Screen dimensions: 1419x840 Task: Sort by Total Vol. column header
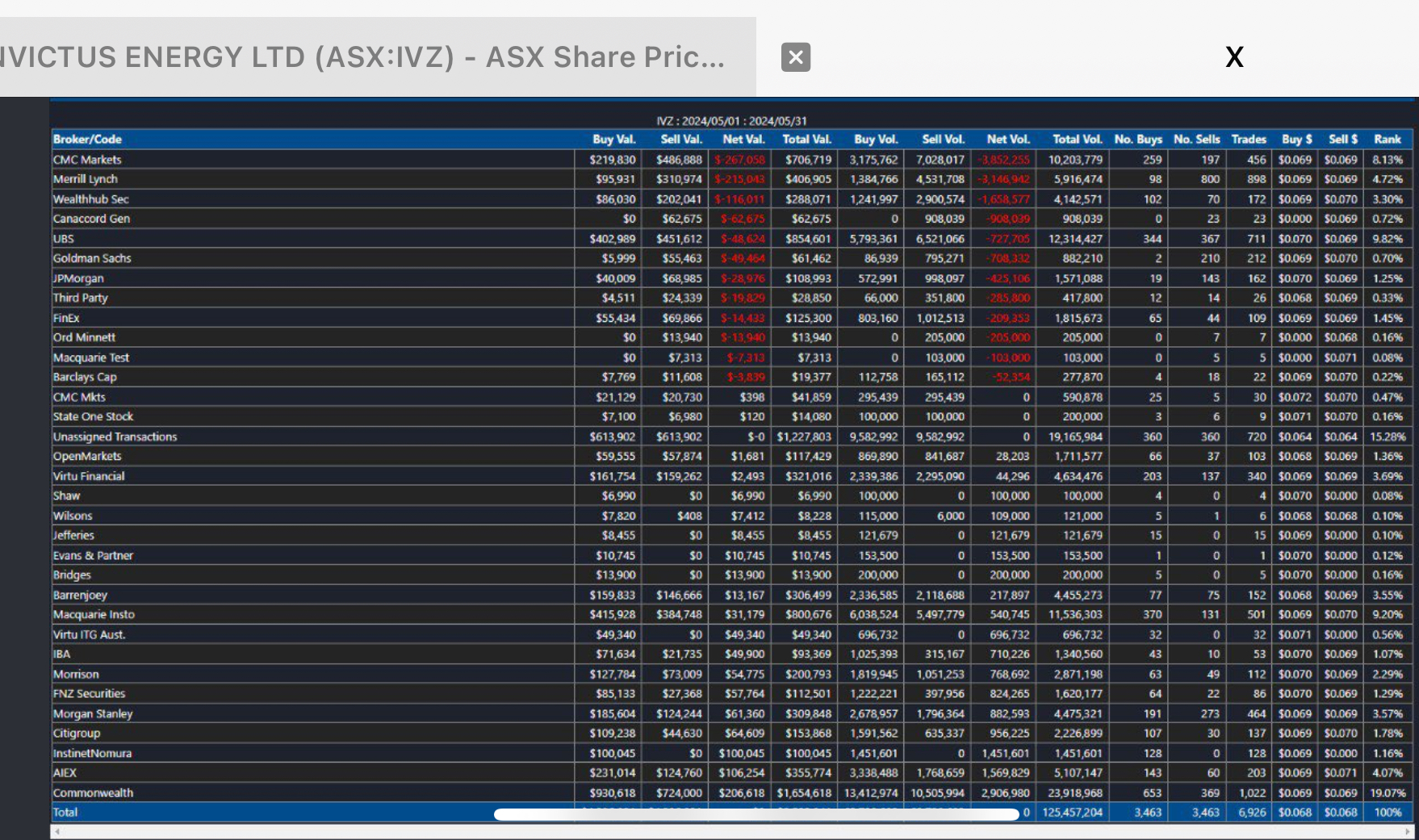point(1077,140)
